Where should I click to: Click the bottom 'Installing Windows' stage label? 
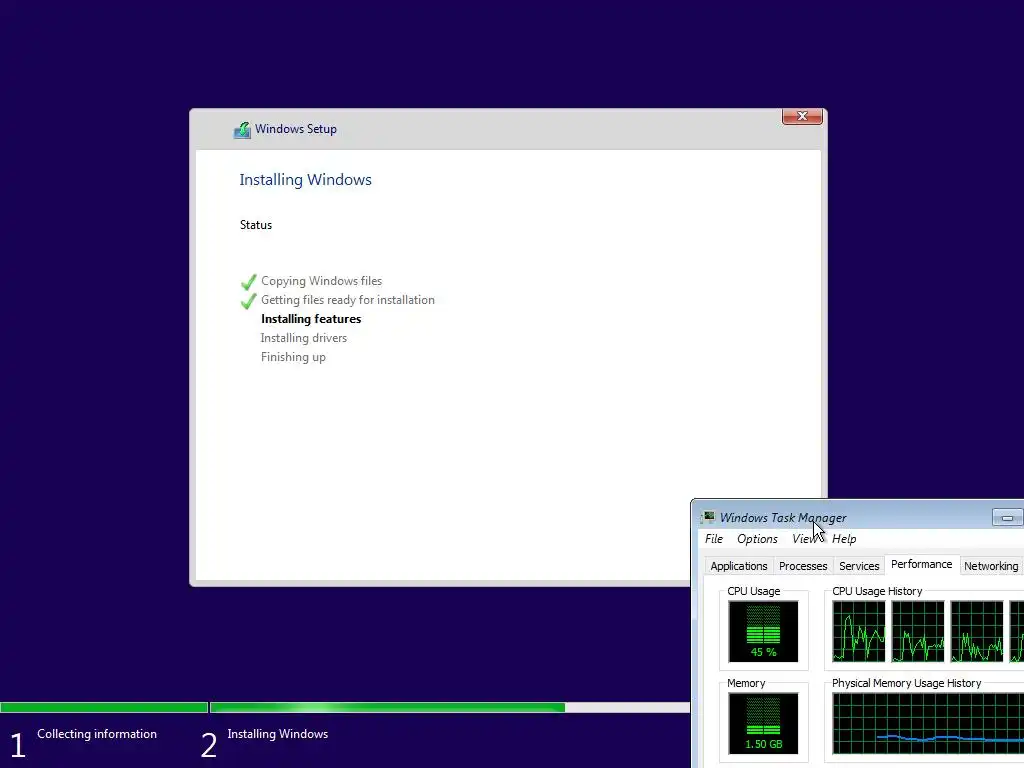pos(278,734)
